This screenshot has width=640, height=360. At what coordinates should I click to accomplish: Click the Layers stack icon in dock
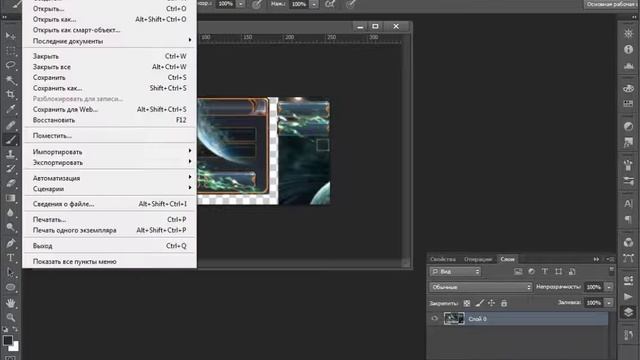click(x=628, y=312)
